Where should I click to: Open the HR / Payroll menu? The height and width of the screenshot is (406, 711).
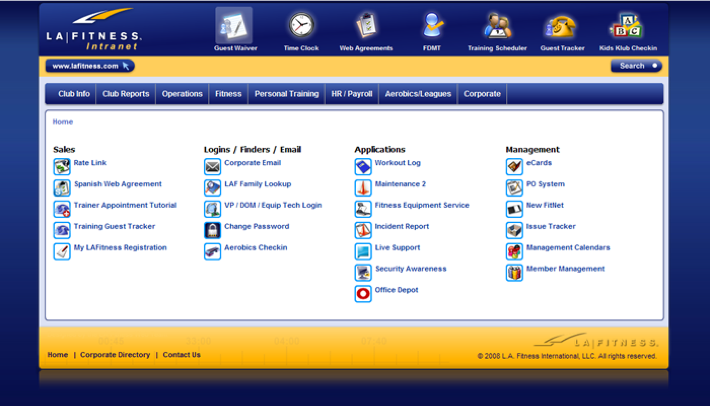[x=351, y=94]
